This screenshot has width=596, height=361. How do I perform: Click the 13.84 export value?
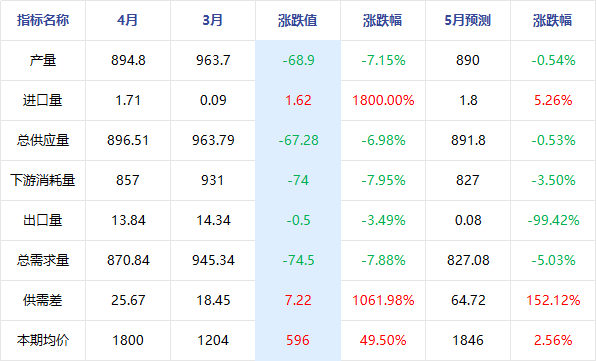pos(128,220)
